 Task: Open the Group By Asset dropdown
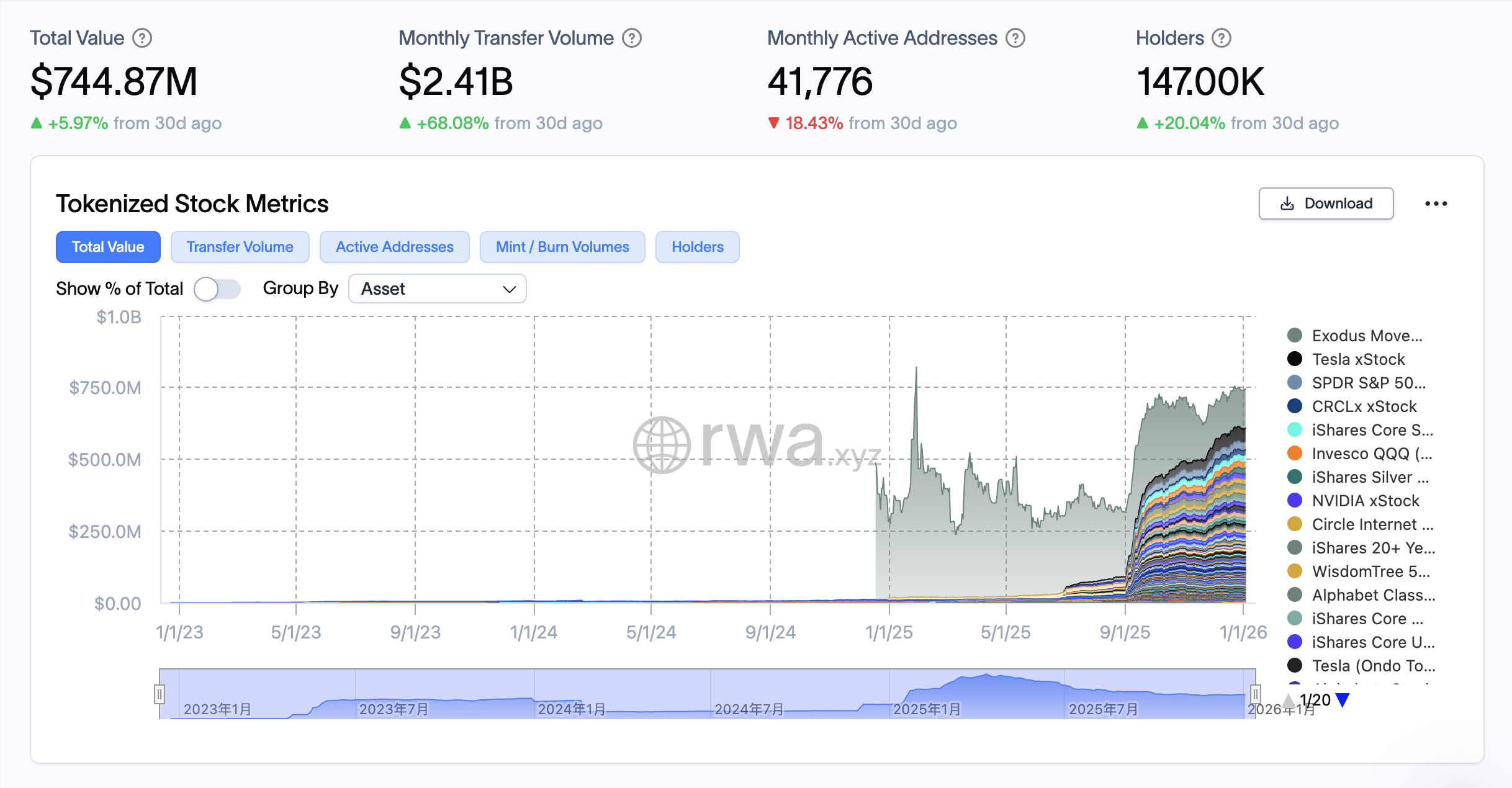(437, 289)
